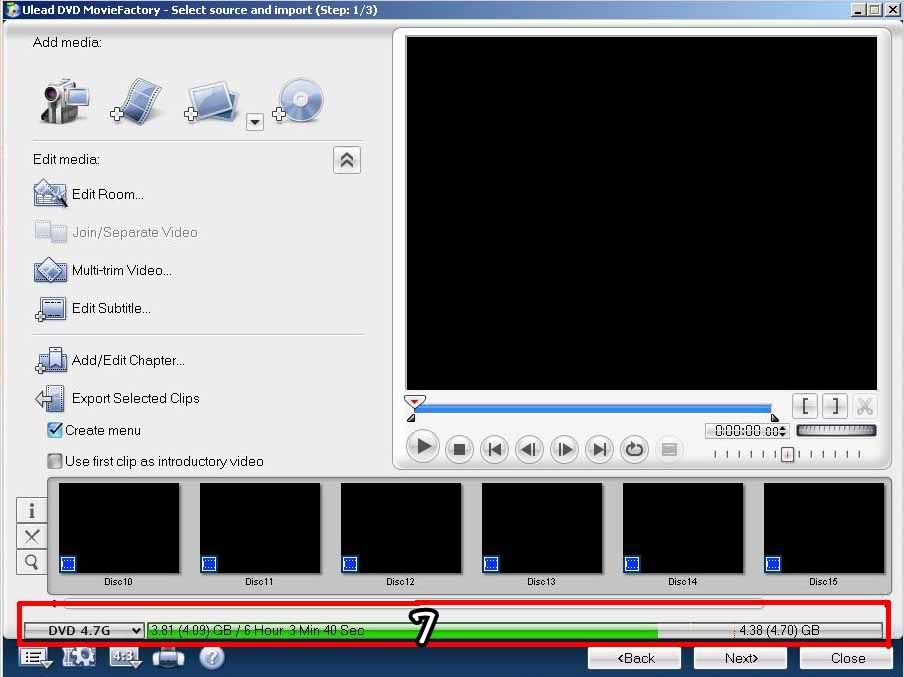This screenshot has width=904, height=677.
Task: Toggle the repeat loop playback icon
Action: [634, 449]
